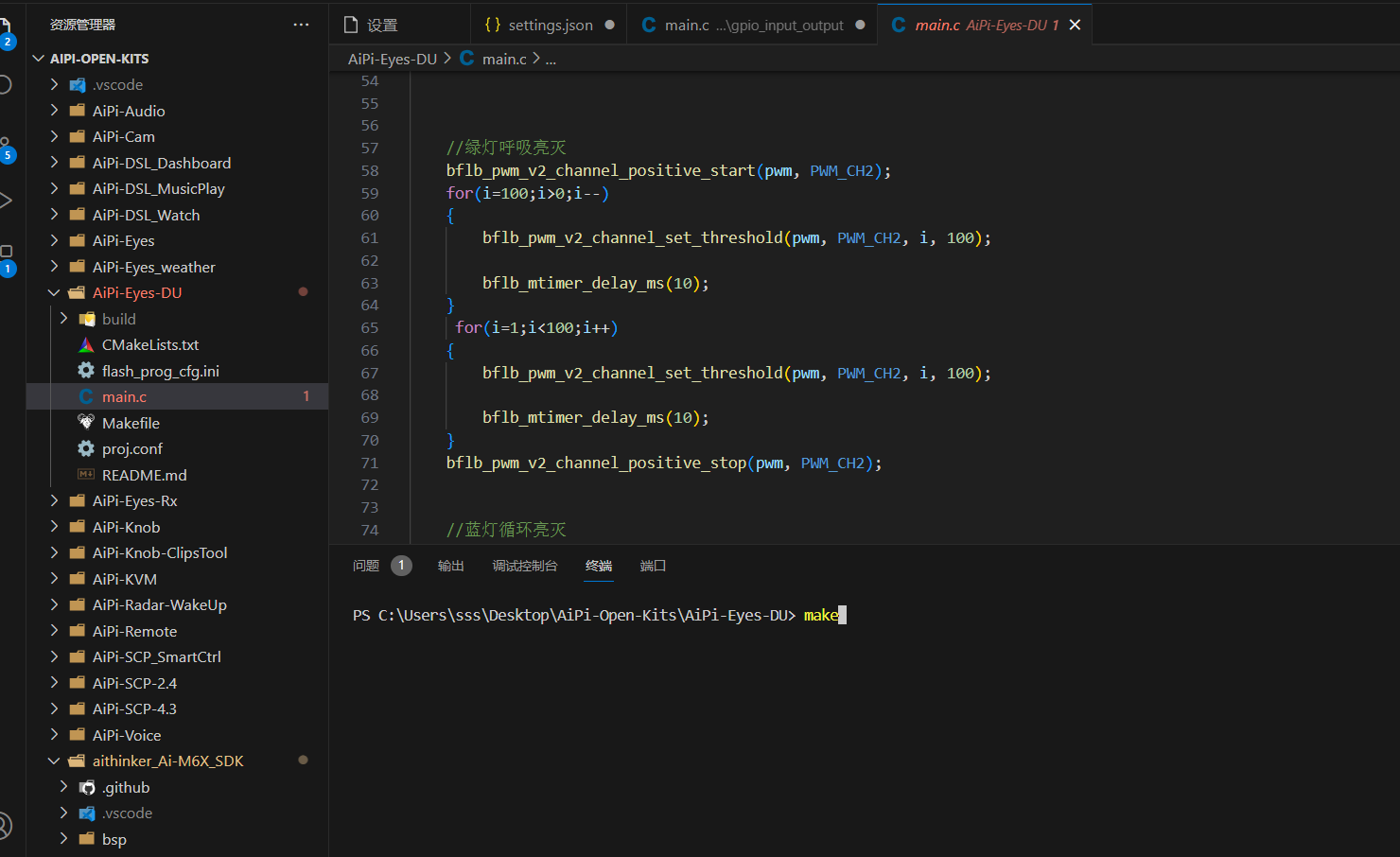The width and height of the screenshot is (1400, 857).
Task: Collapse the AiPi-Eyes-DU folder
Action: (x=54, y=292)
